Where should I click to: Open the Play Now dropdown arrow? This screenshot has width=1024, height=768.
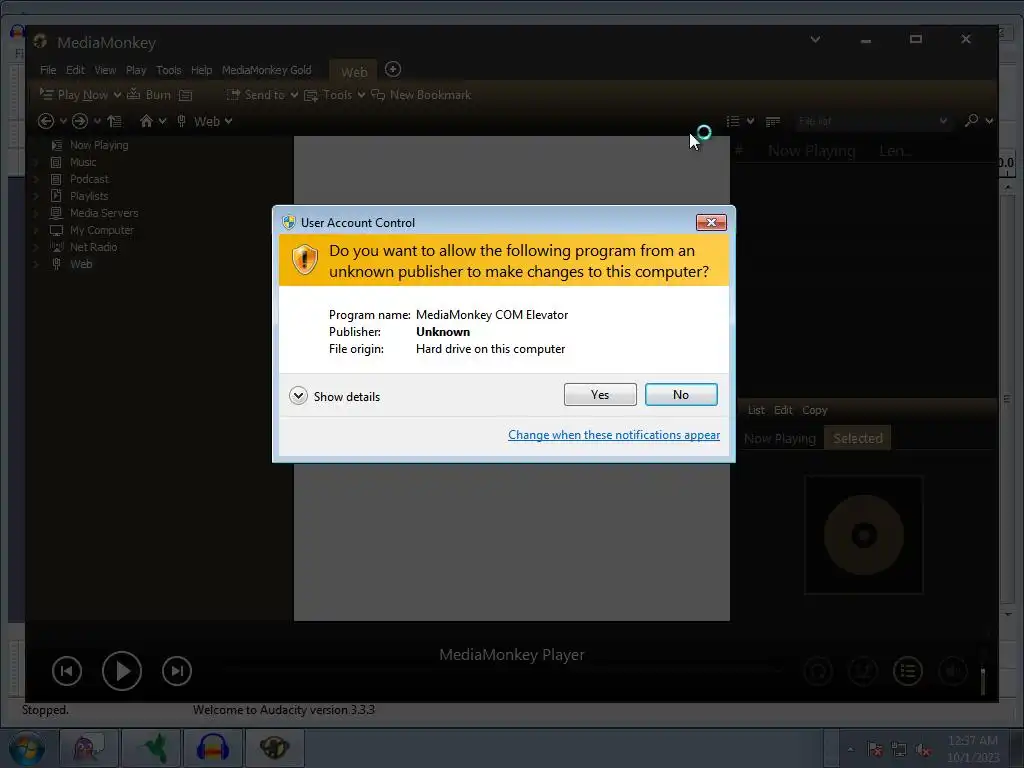[118, 95]
